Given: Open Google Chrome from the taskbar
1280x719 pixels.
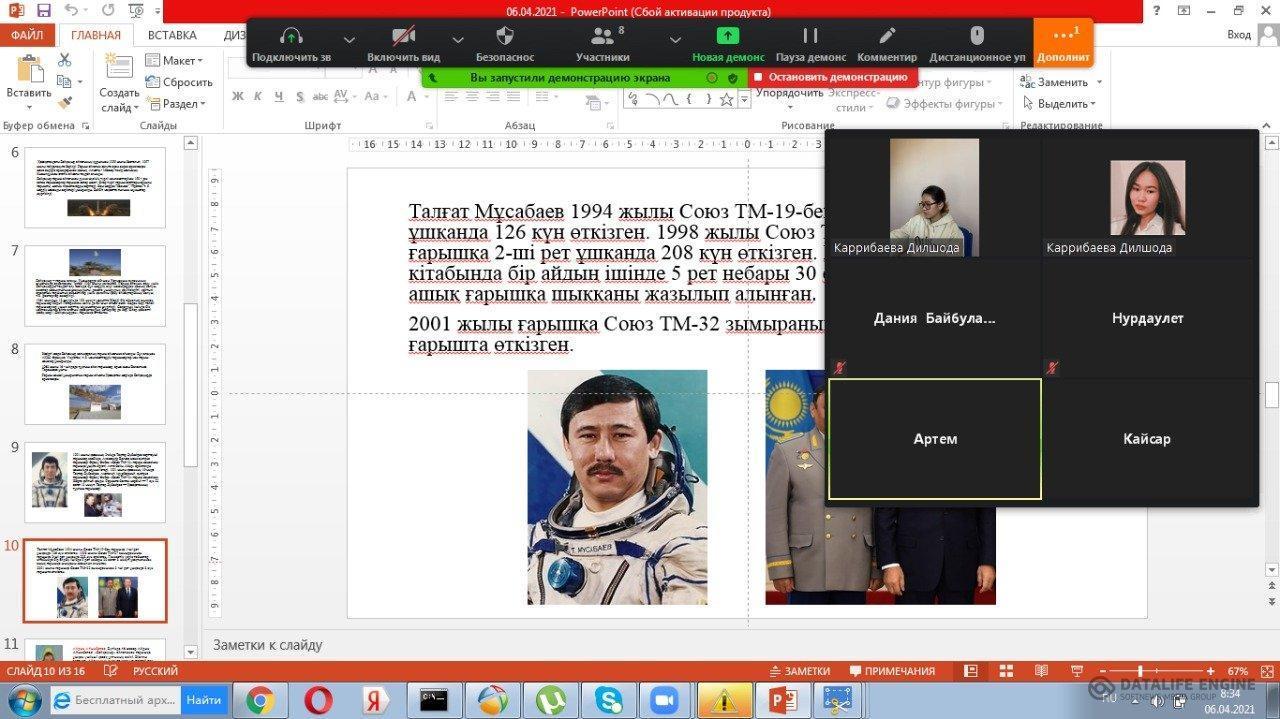Looking at the screenshot, I should pos(260,700).
